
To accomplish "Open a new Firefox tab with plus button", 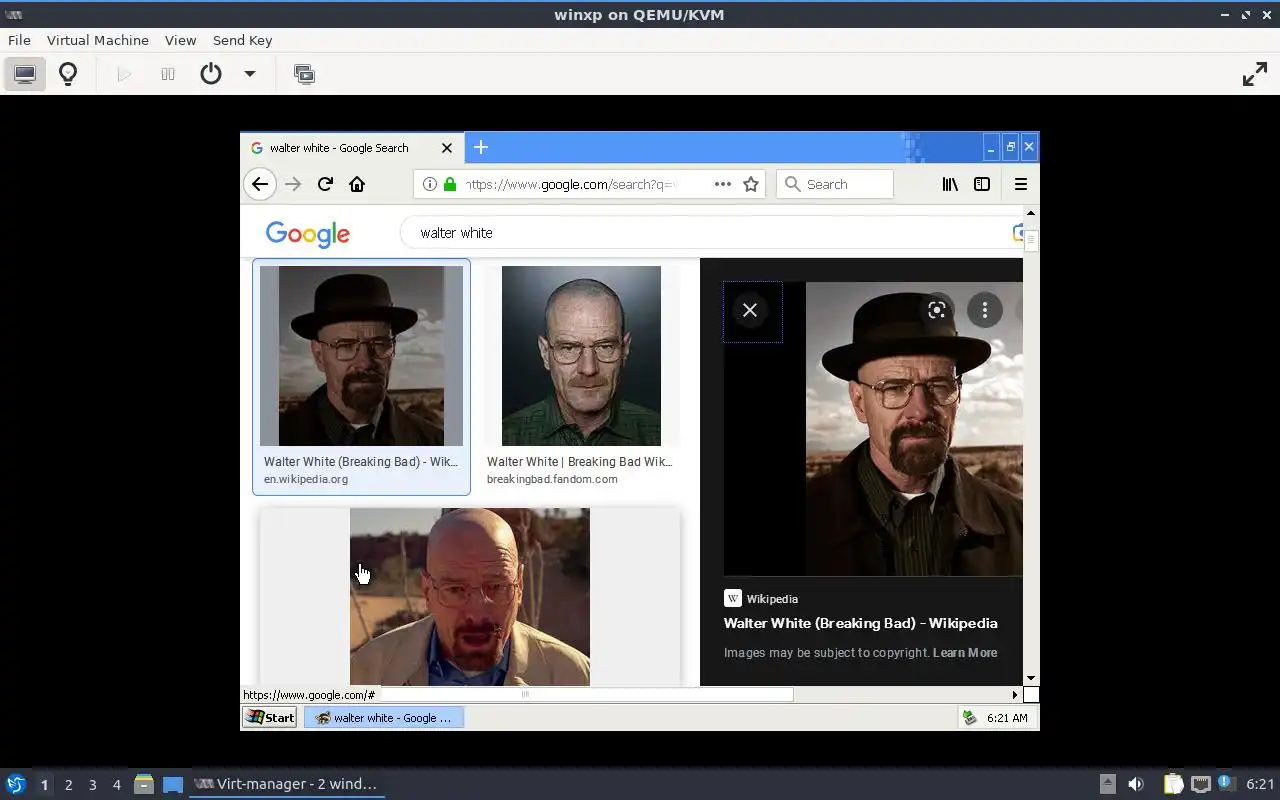I will coord(481,147).
